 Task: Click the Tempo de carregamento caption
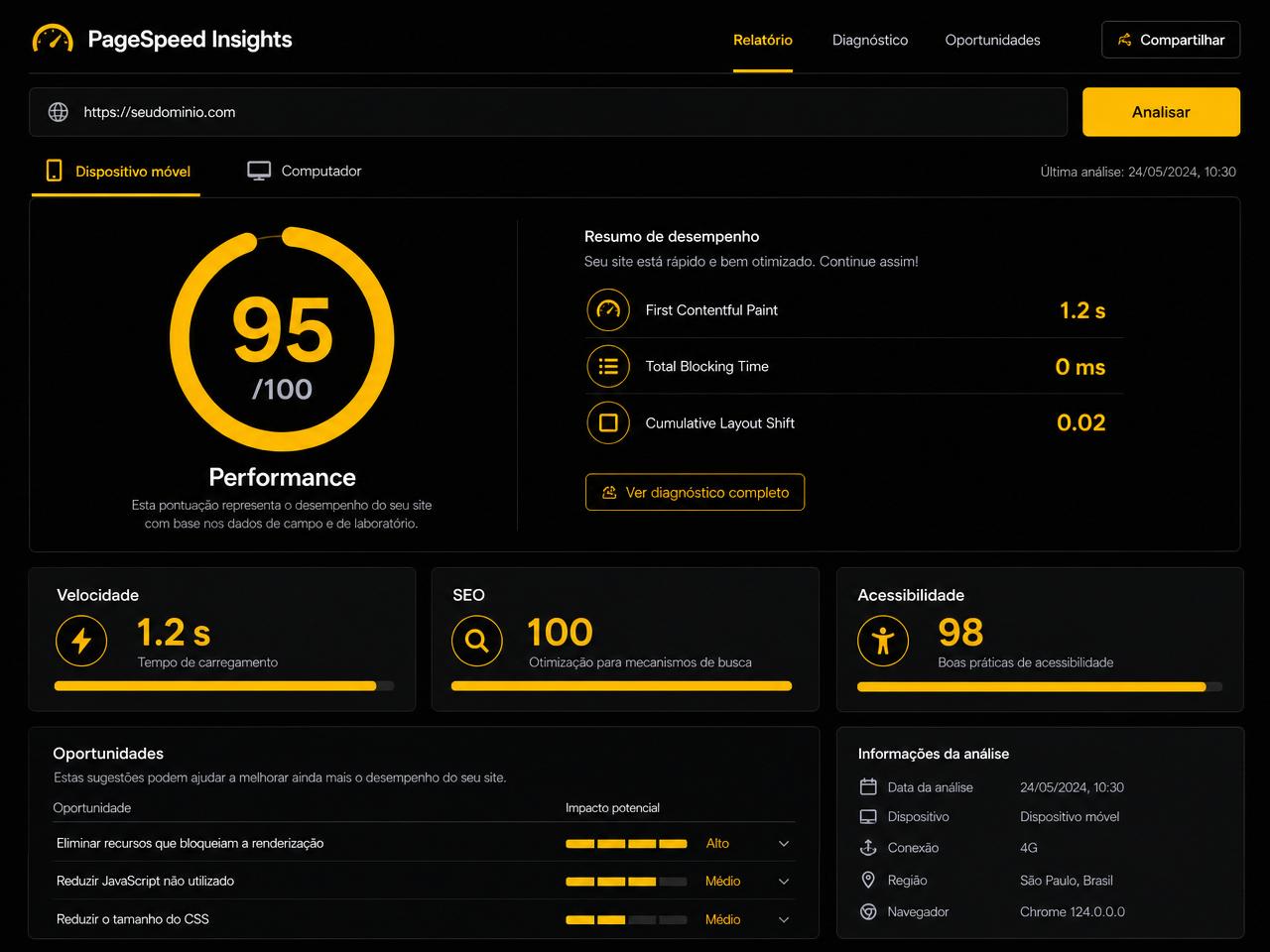pos(207,662)
